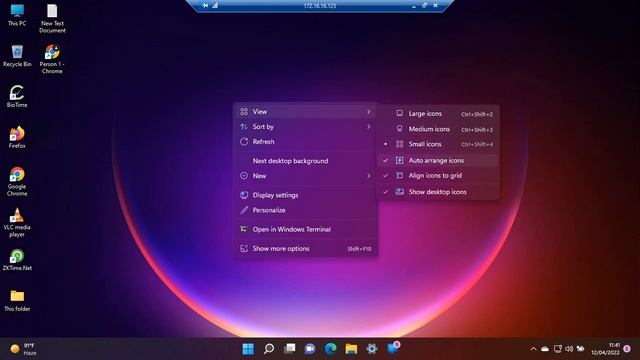
Task: Open network status tray icon
Action: pos(558,349)
